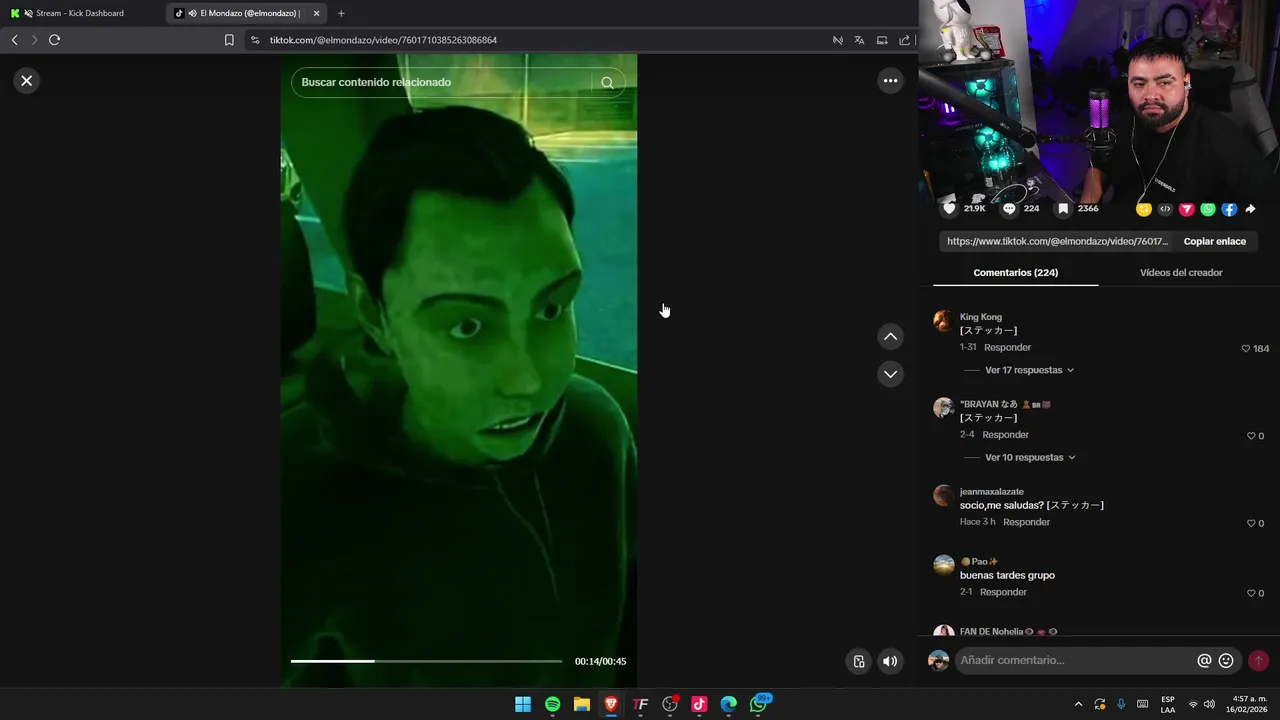Reload the page
This screenshot has width=1280, height=720.
[x=54, y=40]
